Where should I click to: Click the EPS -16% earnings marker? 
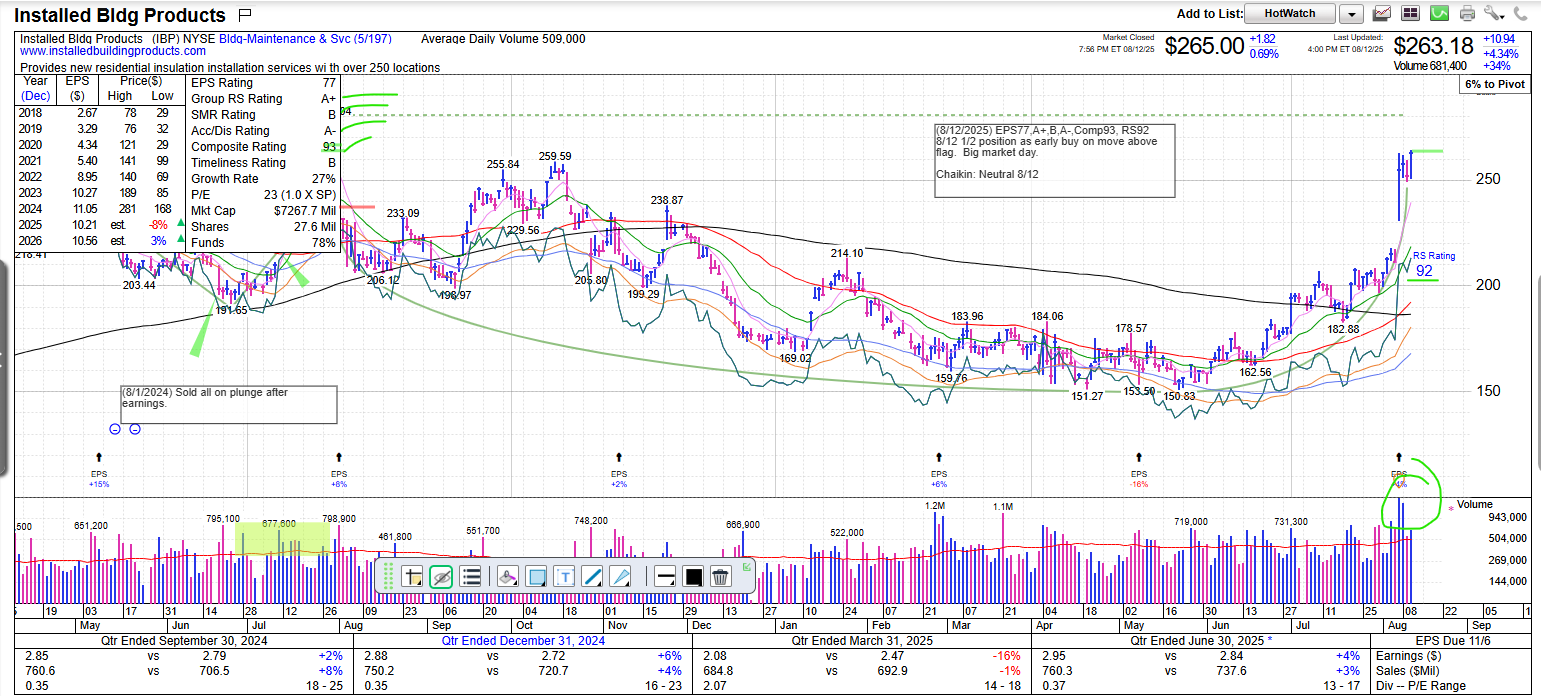point(1138,470)
